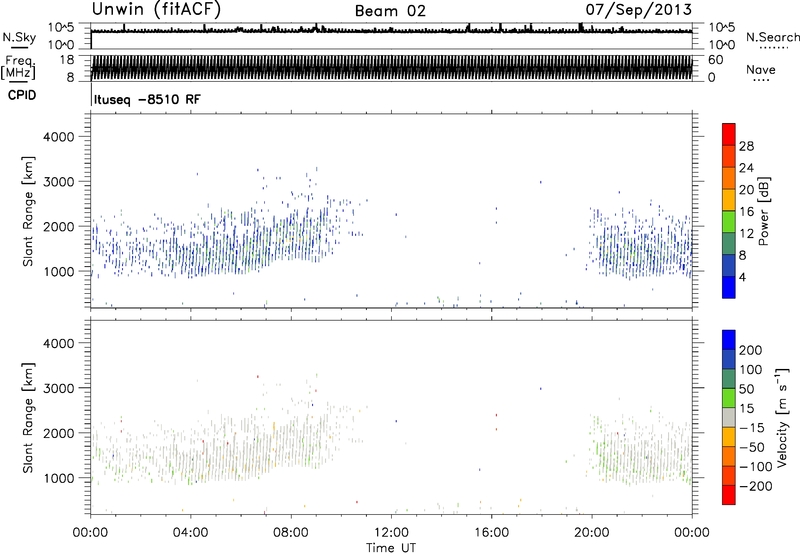Click the '16:00' time axis label
Screen dimensions: 800x554
491,533
